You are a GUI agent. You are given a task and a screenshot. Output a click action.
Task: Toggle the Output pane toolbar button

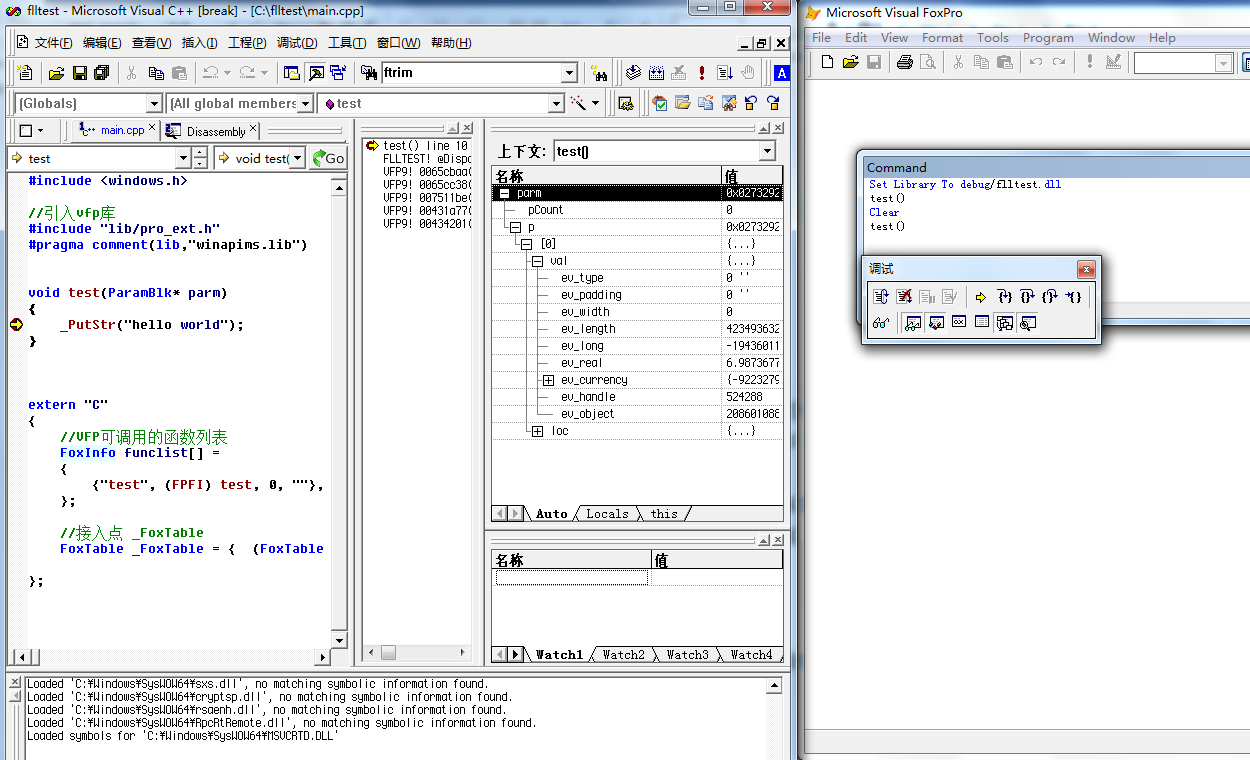click(x=315, y=72)
